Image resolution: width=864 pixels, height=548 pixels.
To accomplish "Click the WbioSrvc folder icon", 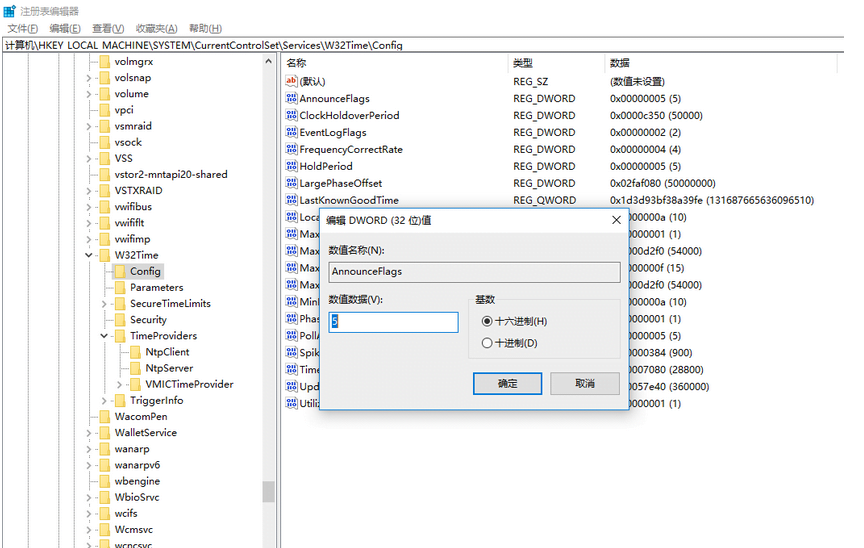I will point(104,497).
